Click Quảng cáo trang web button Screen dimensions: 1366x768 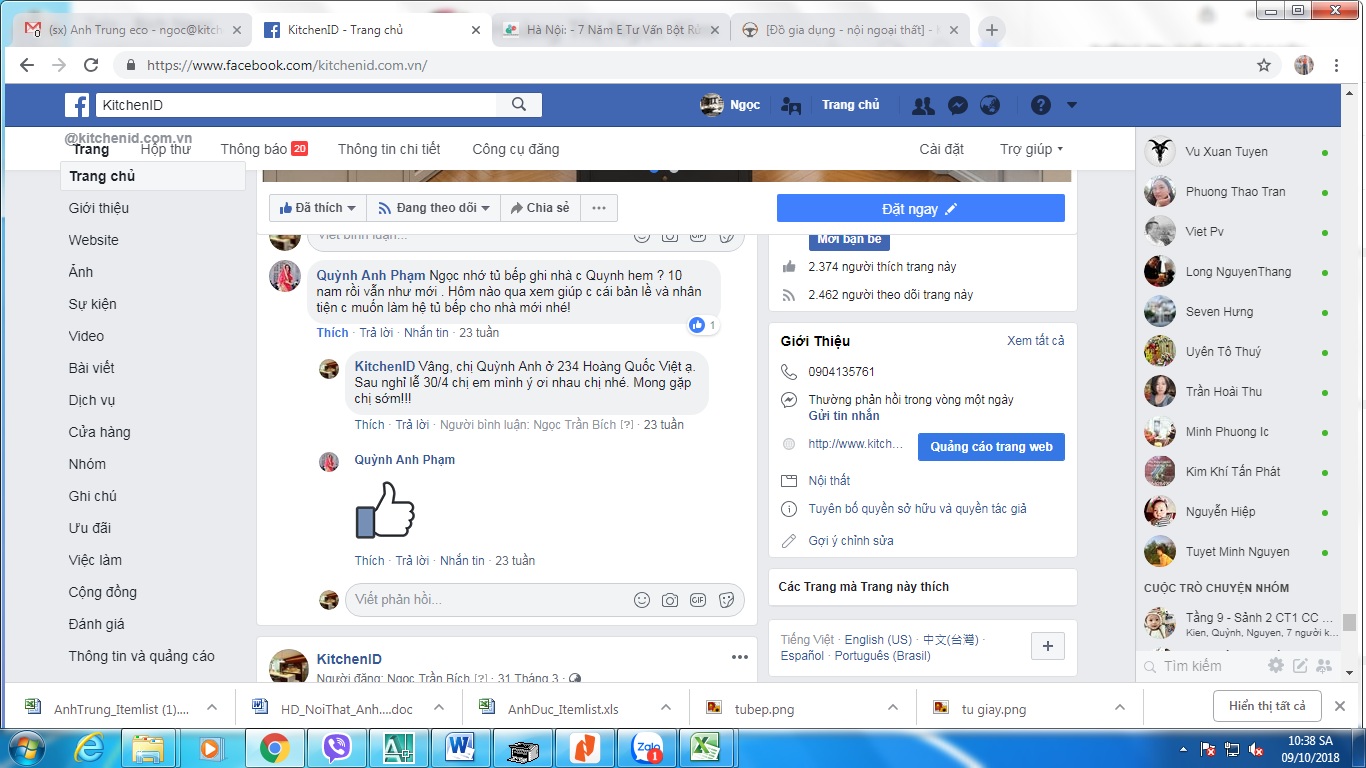click(991, 447)
